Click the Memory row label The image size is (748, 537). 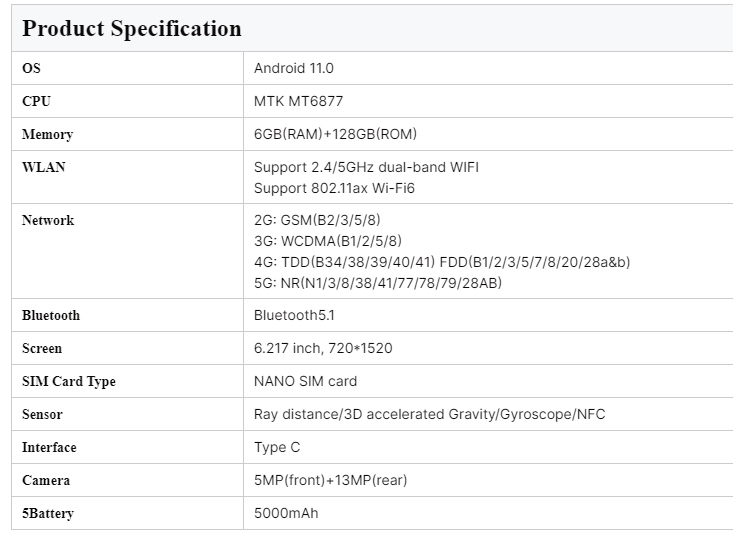pyautogui.click(x=47, y=134)
